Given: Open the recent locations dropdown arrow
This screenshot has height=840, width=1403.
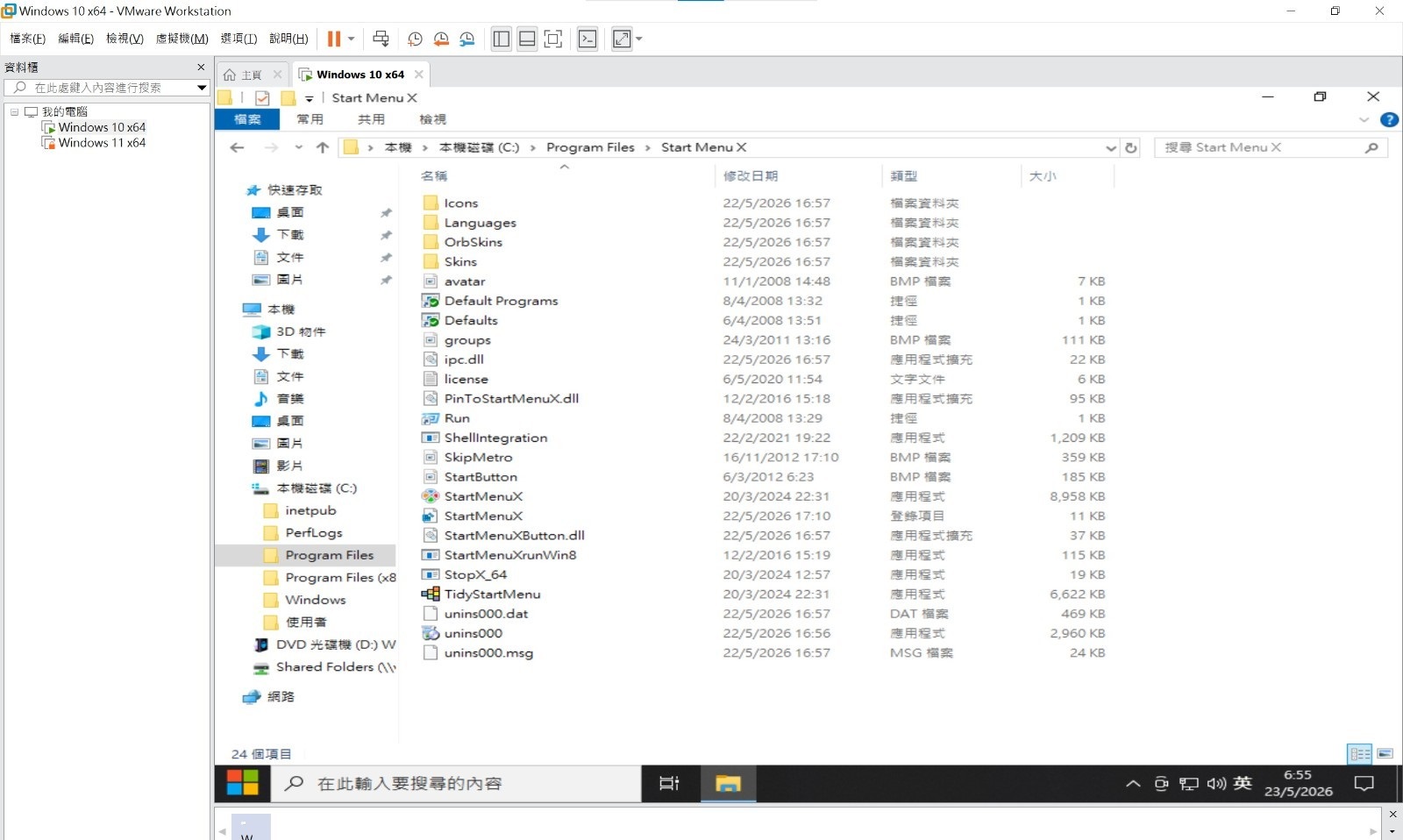Looking at the screenshot, I should [x=299, y=147].
